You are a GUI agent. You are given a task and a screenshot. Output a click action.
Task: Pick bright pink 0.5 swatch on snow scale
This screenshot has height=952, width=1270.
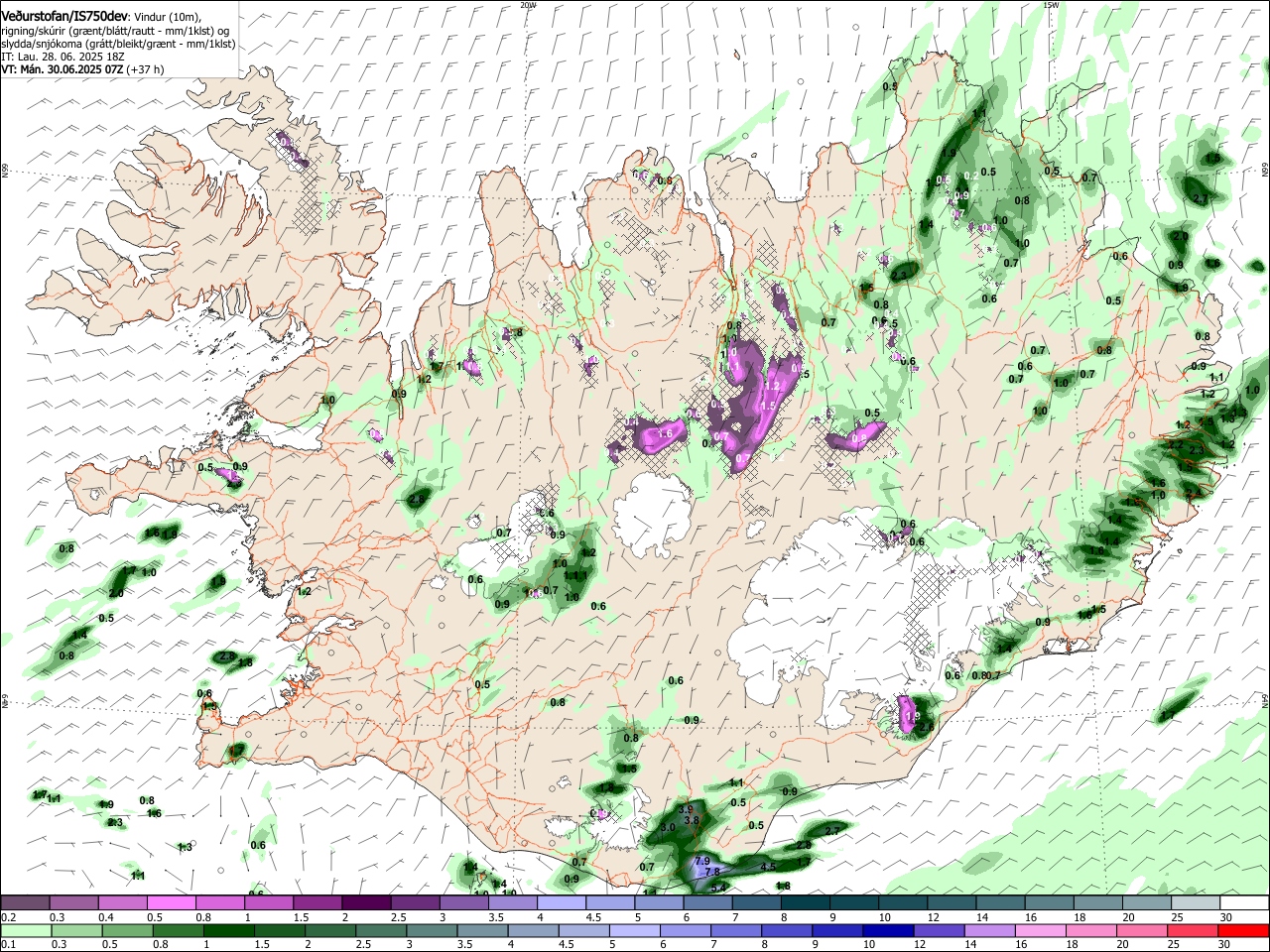click(x=171, y=902)
